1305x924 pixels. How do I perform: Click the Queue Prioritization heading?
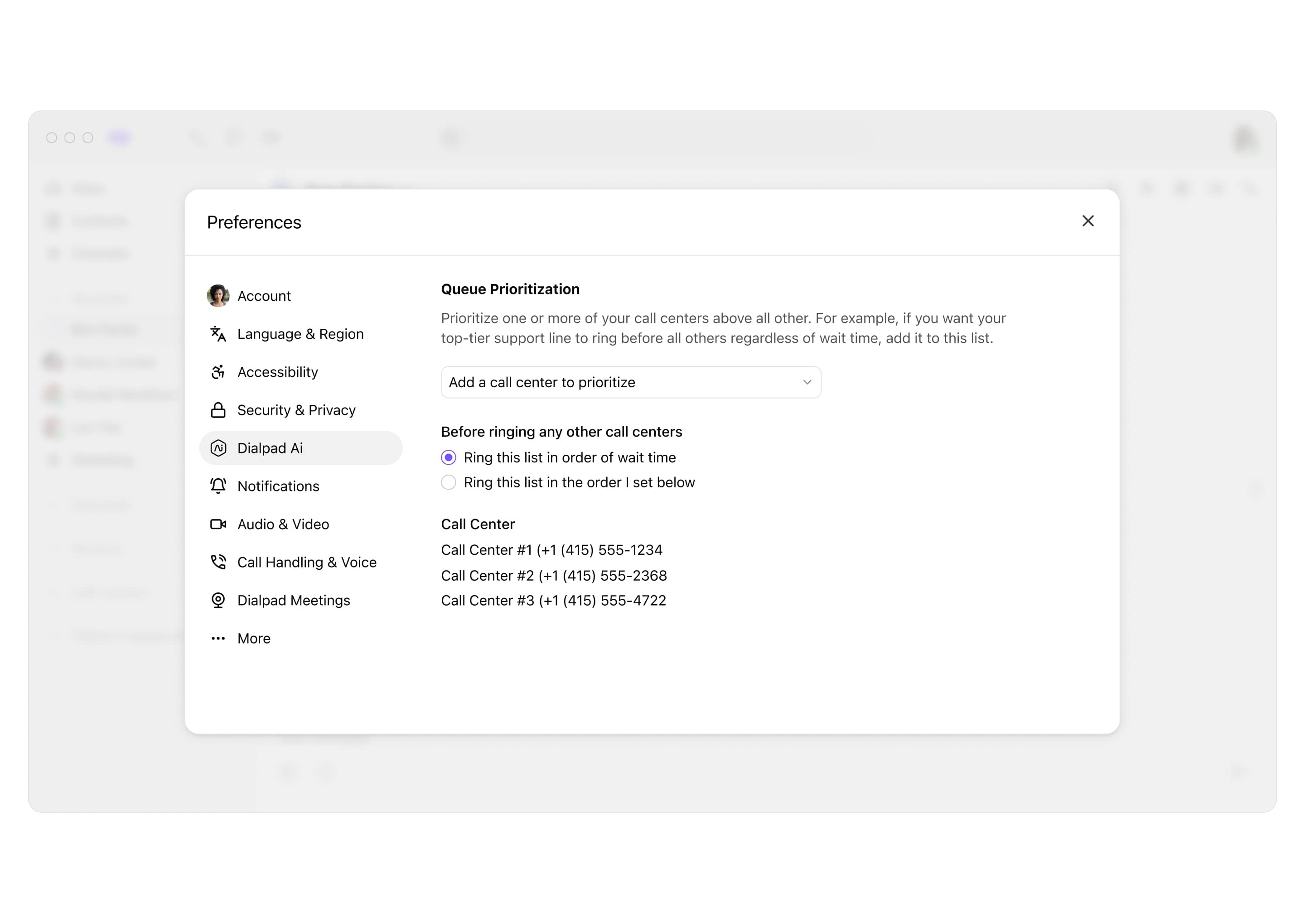pyautogui.click(x=510, y=289)
